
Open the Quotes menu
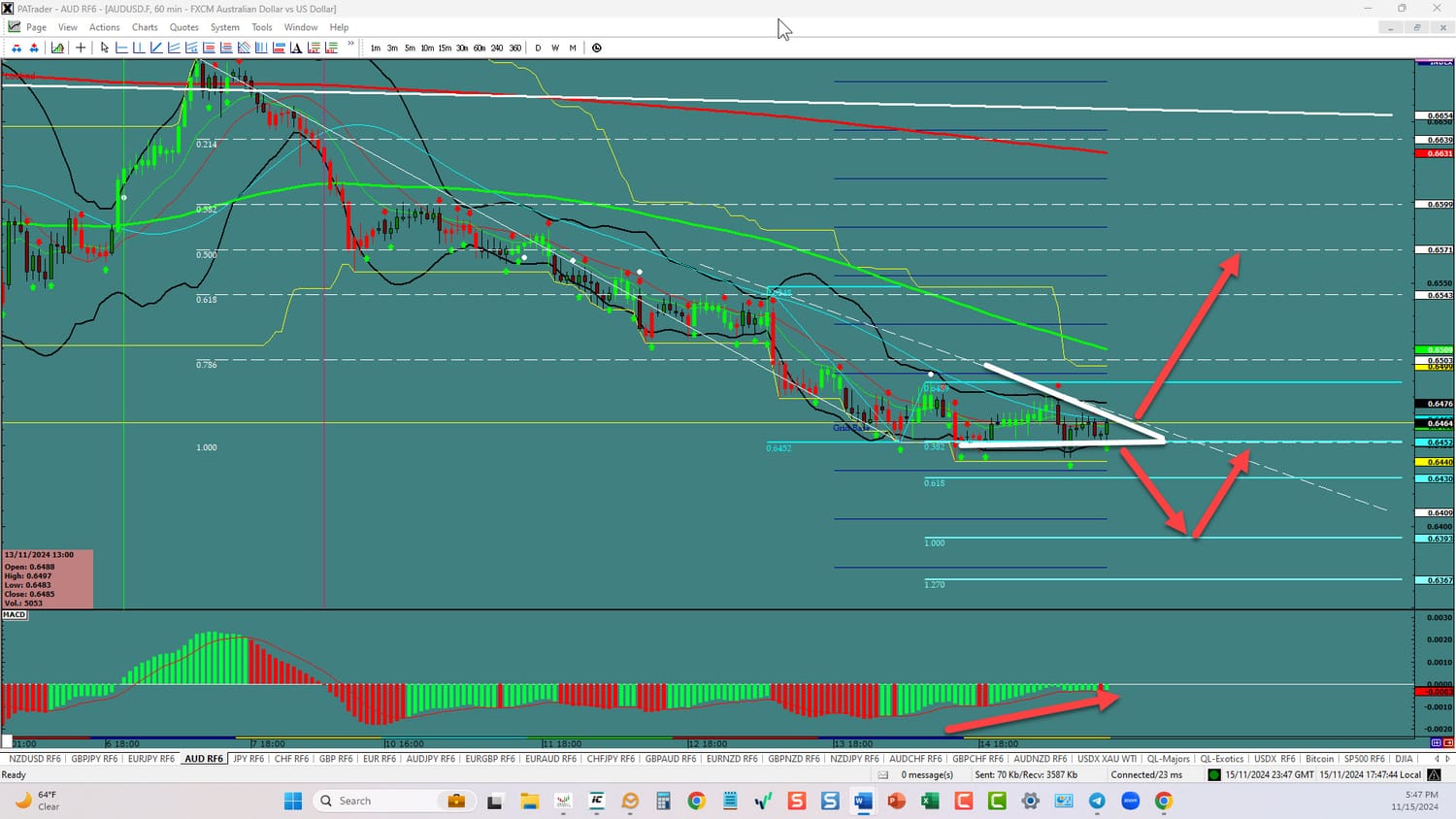click(184, 27)
